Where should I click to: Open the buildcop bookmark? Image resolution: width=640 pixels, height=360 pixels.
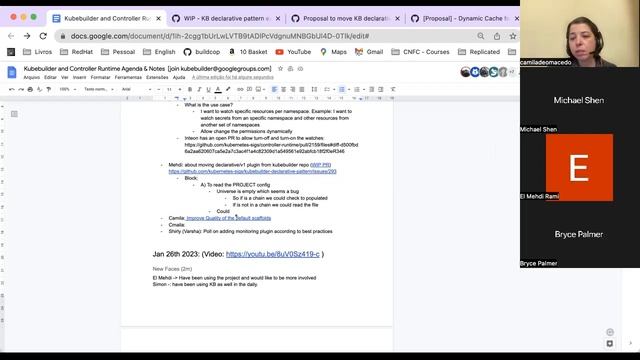click(x=202, y=52)
